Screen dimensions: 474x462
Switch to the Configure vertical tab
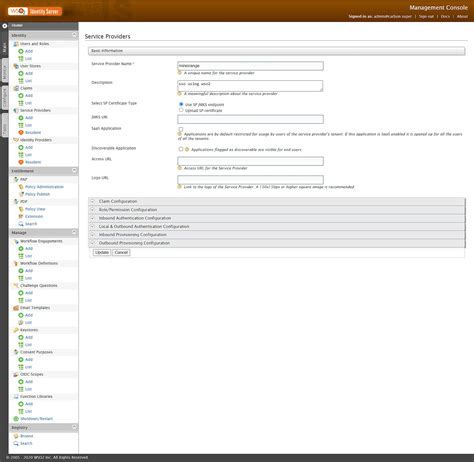(5, 98)
